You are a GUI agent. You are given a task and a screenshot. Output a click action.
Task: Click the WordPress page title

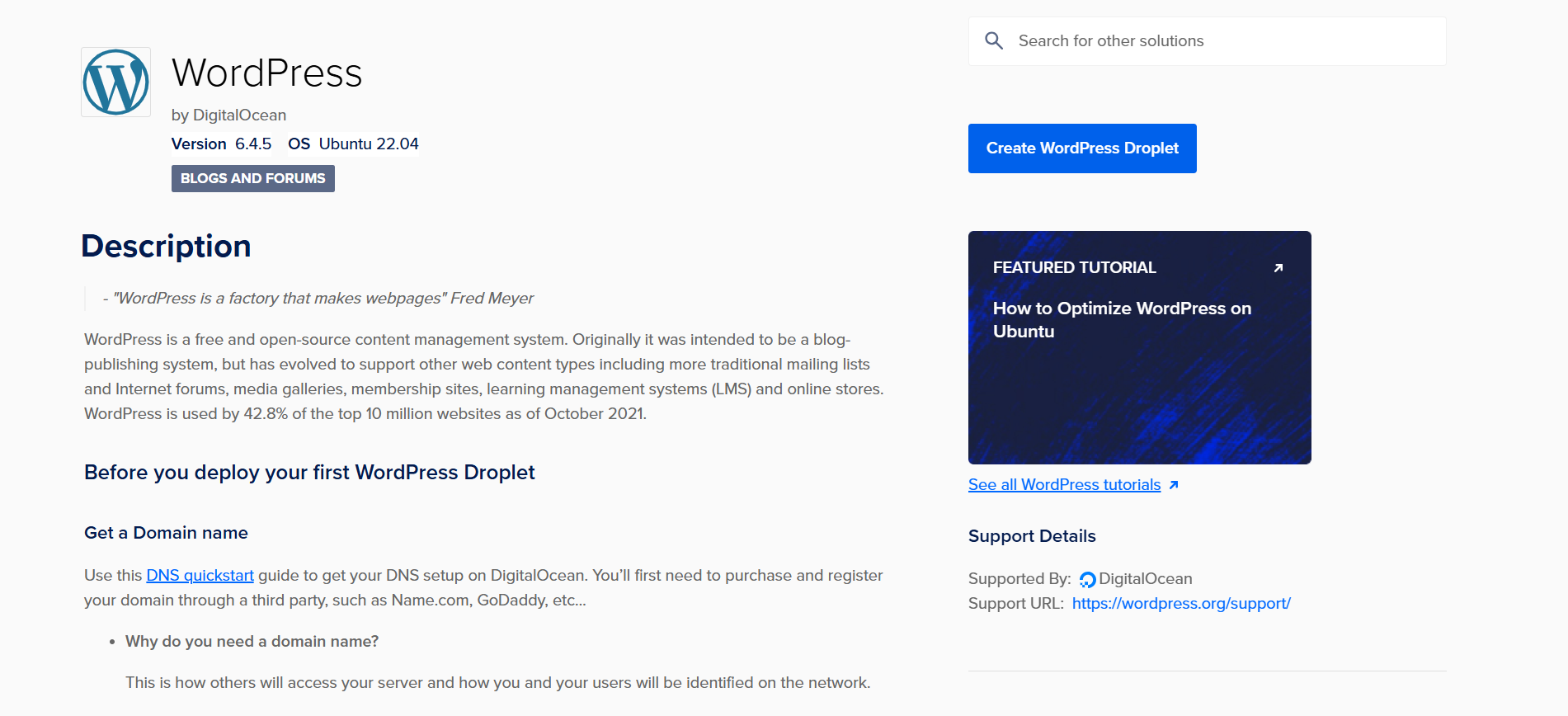[267, 73]
